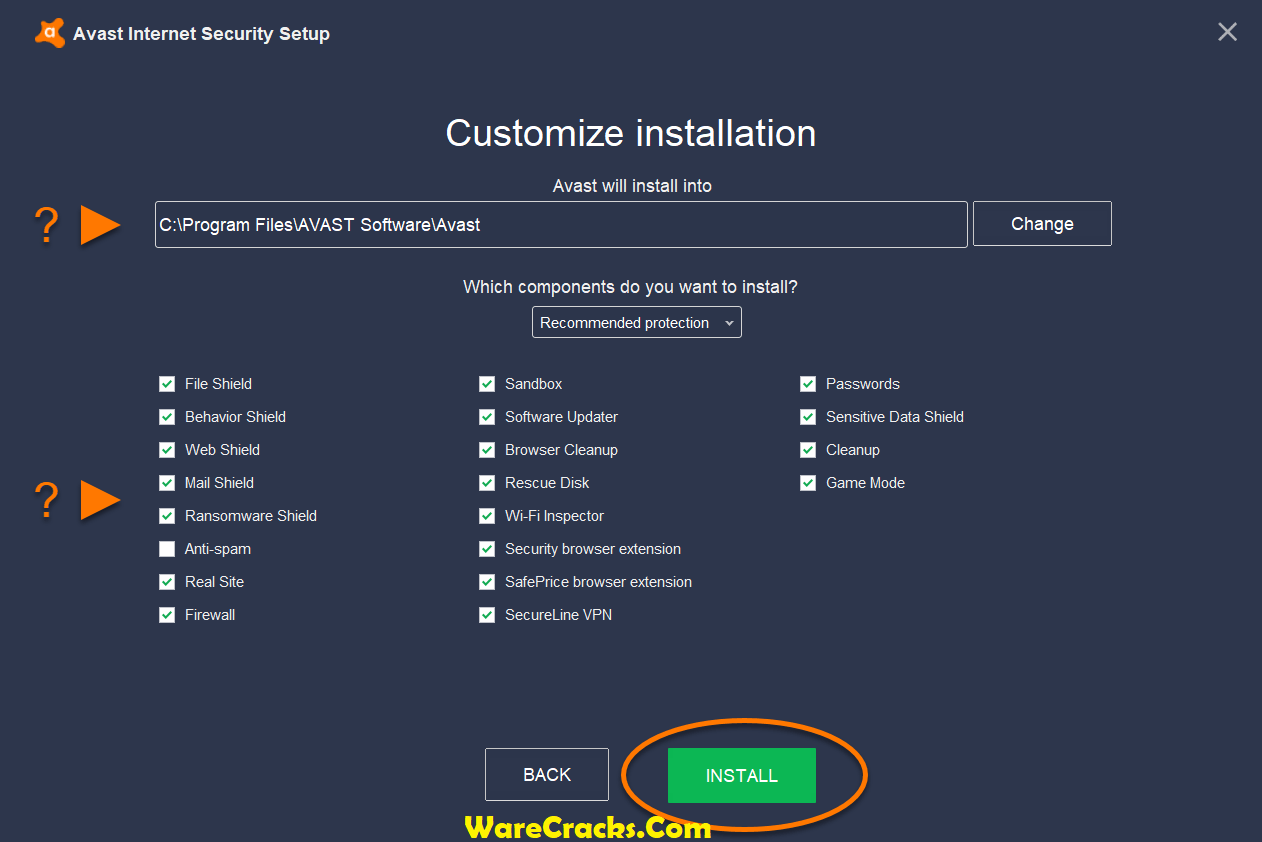Toggle Sandbox checkbox
The width and height of the screenshot is (1262, 842).
point(487,384)
